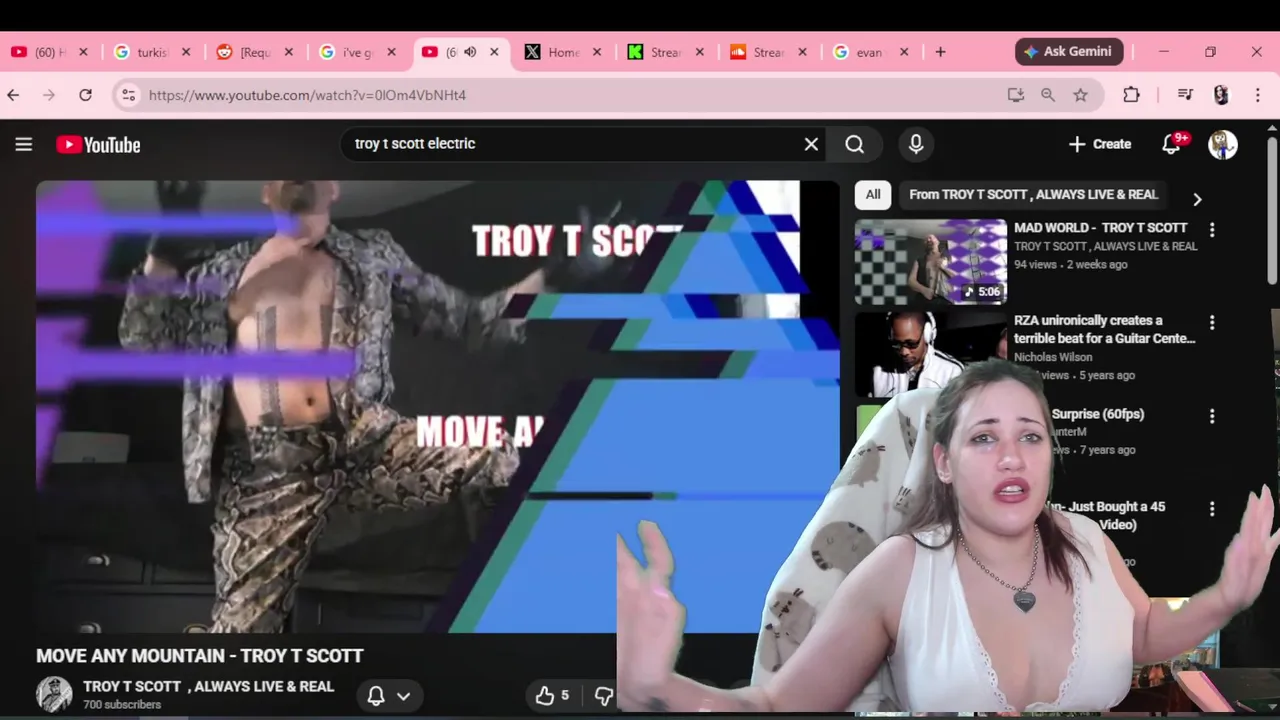Click the main video player
This screenshot has width=1280, height=720.
(437, 406)
